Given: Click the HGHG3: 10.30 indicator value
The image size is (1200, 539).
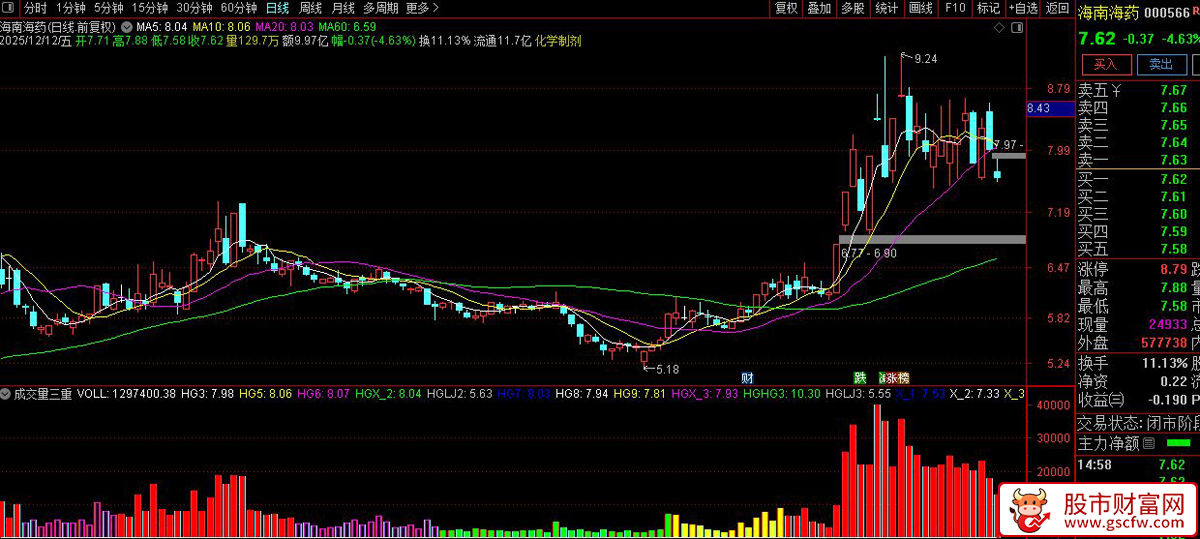Looking at the screenshot, I should 781,394.
